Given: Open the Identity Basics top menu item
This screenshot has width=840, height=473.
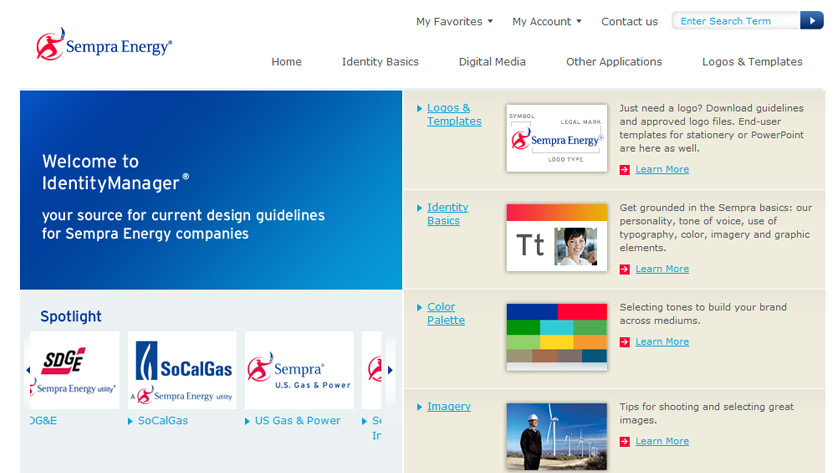Looking at the screenshot, I should tap(380, 62).
